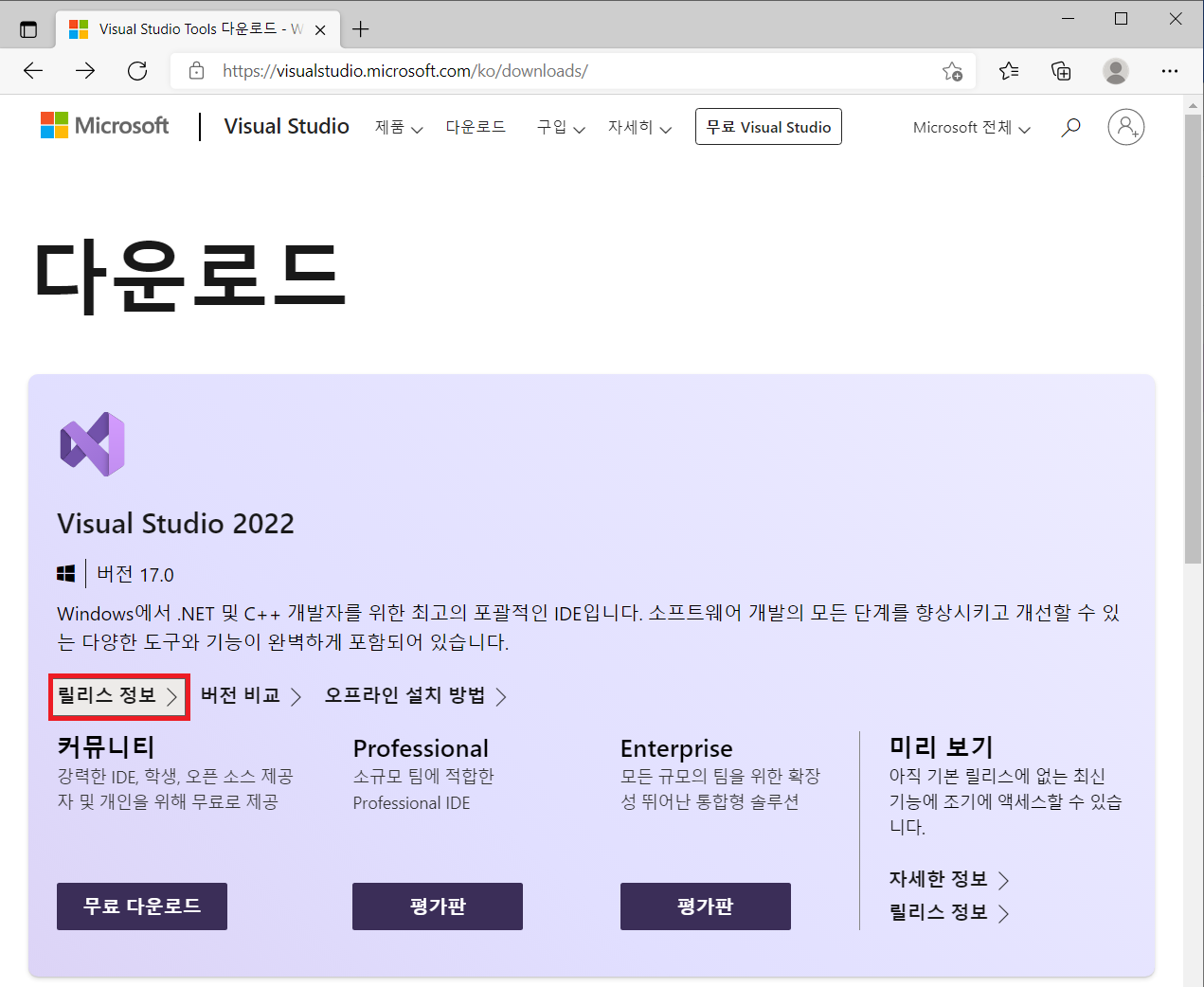Image resolution: width=1204 pixels, height=987 pixels.
Task: Click the 무료 Visual Studio button
Action: (x=768, y=127)
